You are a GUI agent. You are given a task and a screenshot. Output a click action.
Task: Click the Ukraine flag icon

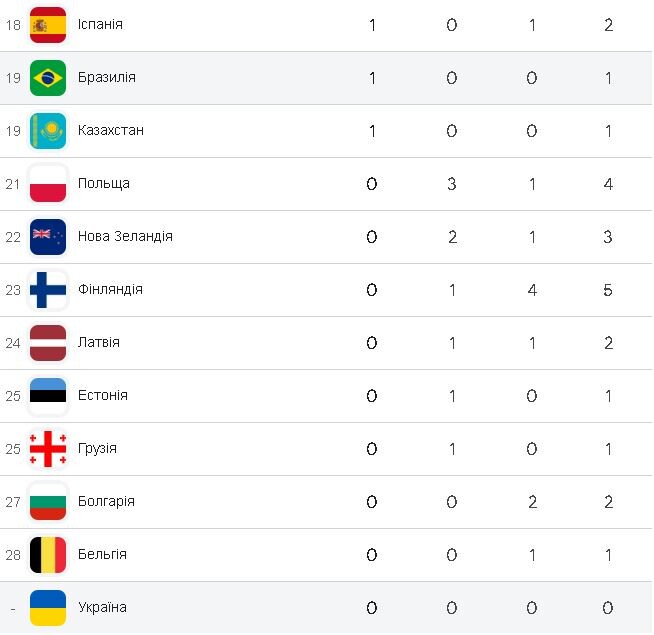pyautogui.click(x=48, y=608)
